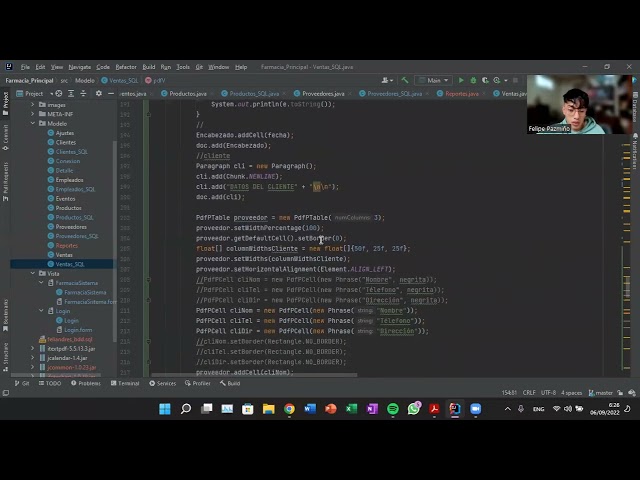Open the Problems tool window
Screen dimensions: 640x480
(x=86, y=383)
